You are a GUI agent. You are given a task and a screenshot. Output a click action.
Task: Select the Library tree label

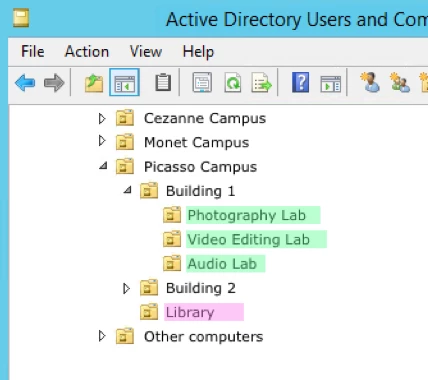click(190, 313)
